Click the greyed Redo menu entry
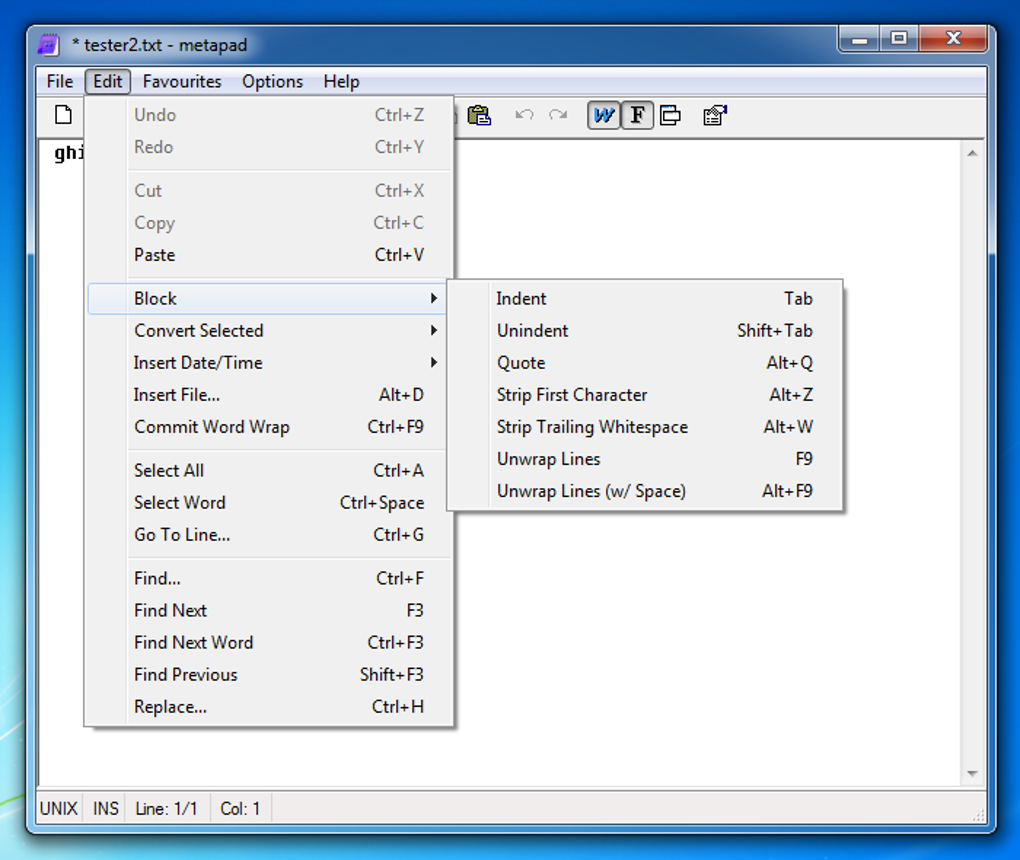This screenshot has height=860, width=1020. pyautogui.click(x=269, y=147)
